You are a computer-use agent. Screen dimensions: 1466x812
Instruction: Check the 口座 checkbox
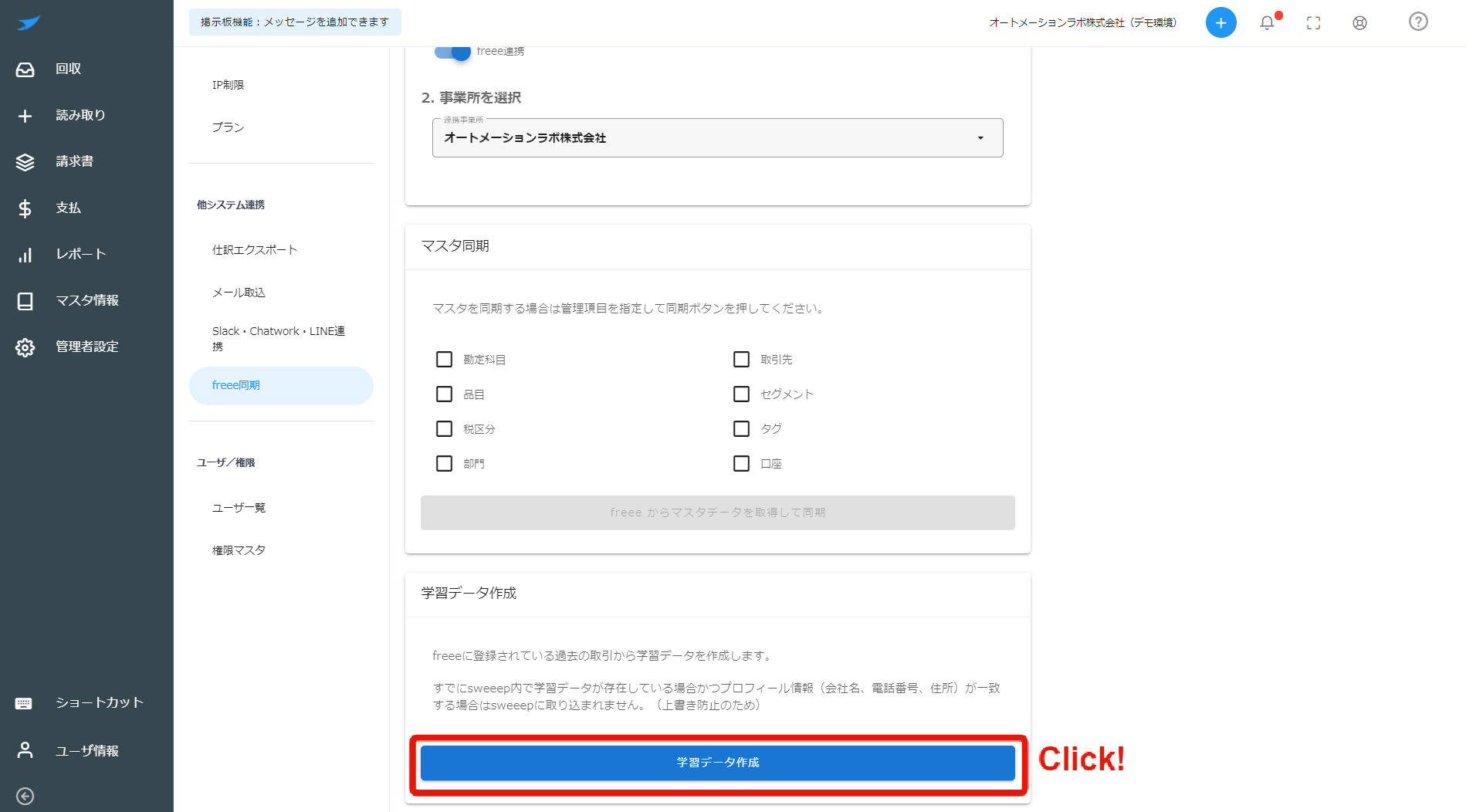click(741, 463)
